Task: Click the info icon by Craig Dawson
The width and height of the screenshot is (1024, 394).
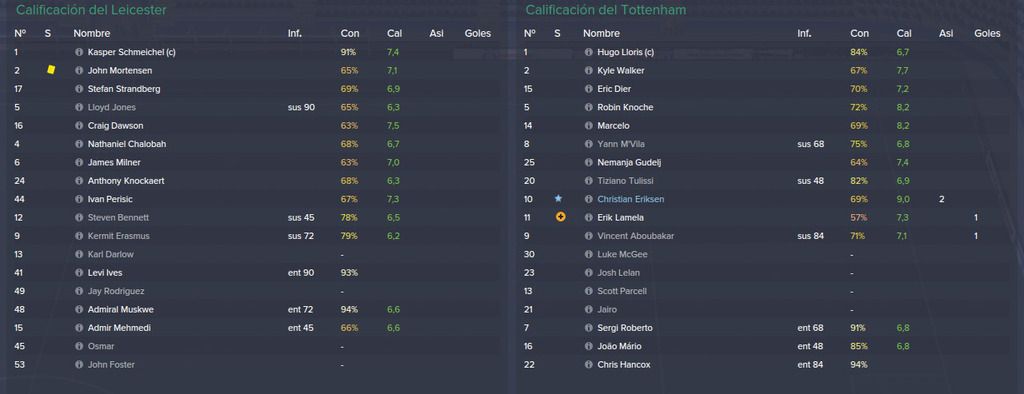Action: [79, 125]
